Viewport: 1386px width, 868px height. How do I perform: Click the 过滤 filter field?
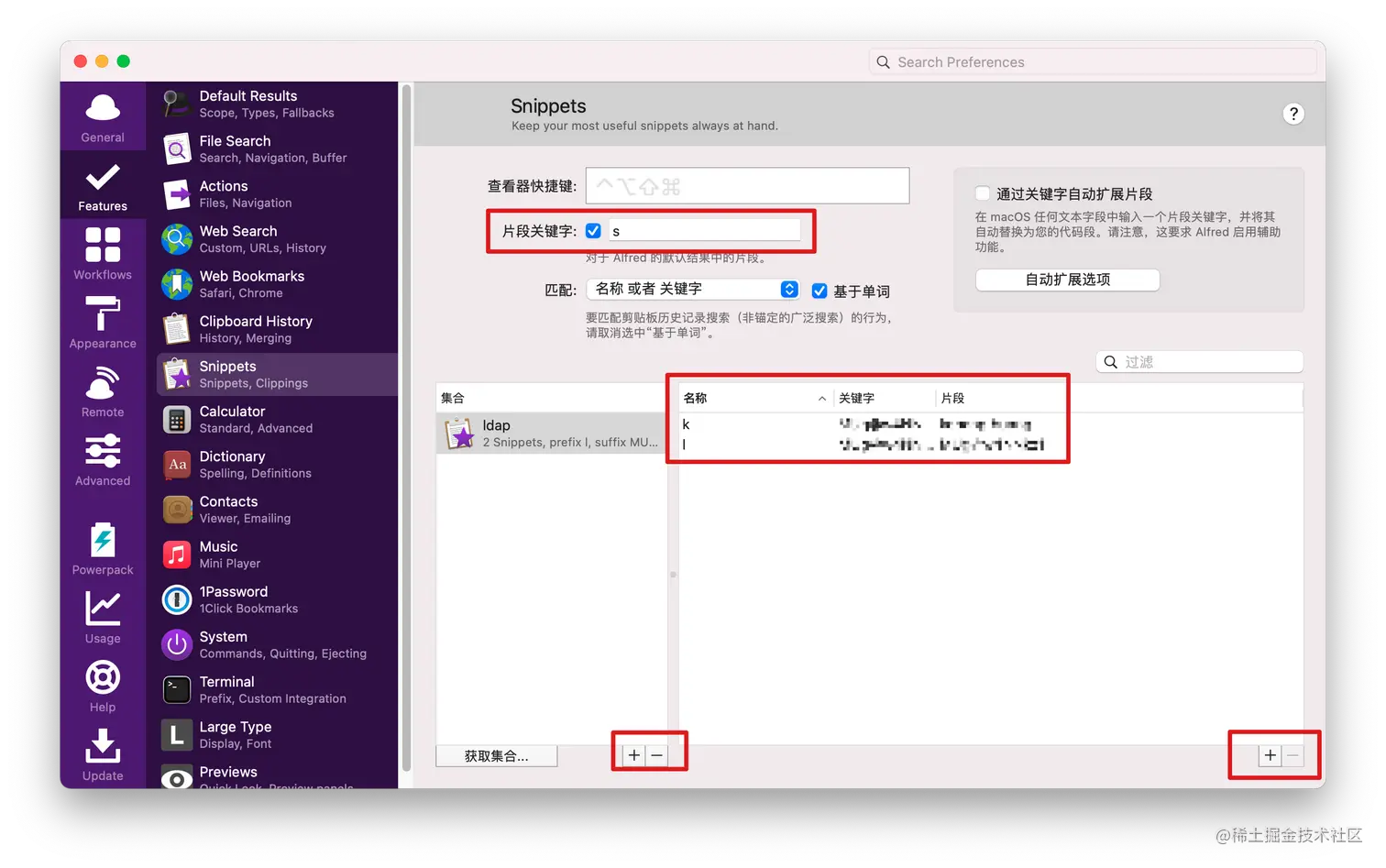coord(1199,362)
